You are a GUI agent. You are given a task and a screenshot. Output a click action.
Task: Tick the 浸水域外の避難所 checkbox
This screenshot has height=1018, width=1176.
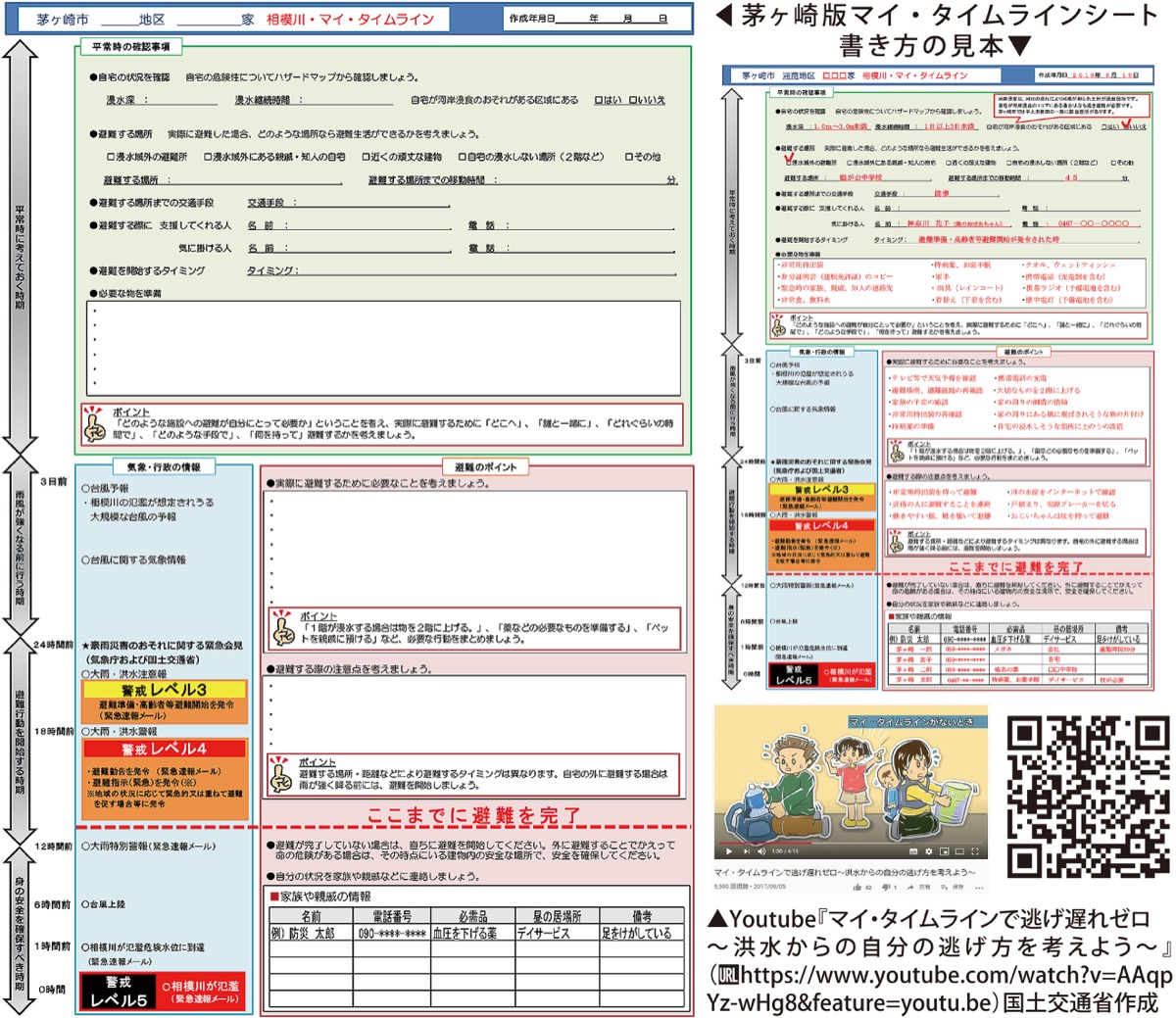coord(111,157)
